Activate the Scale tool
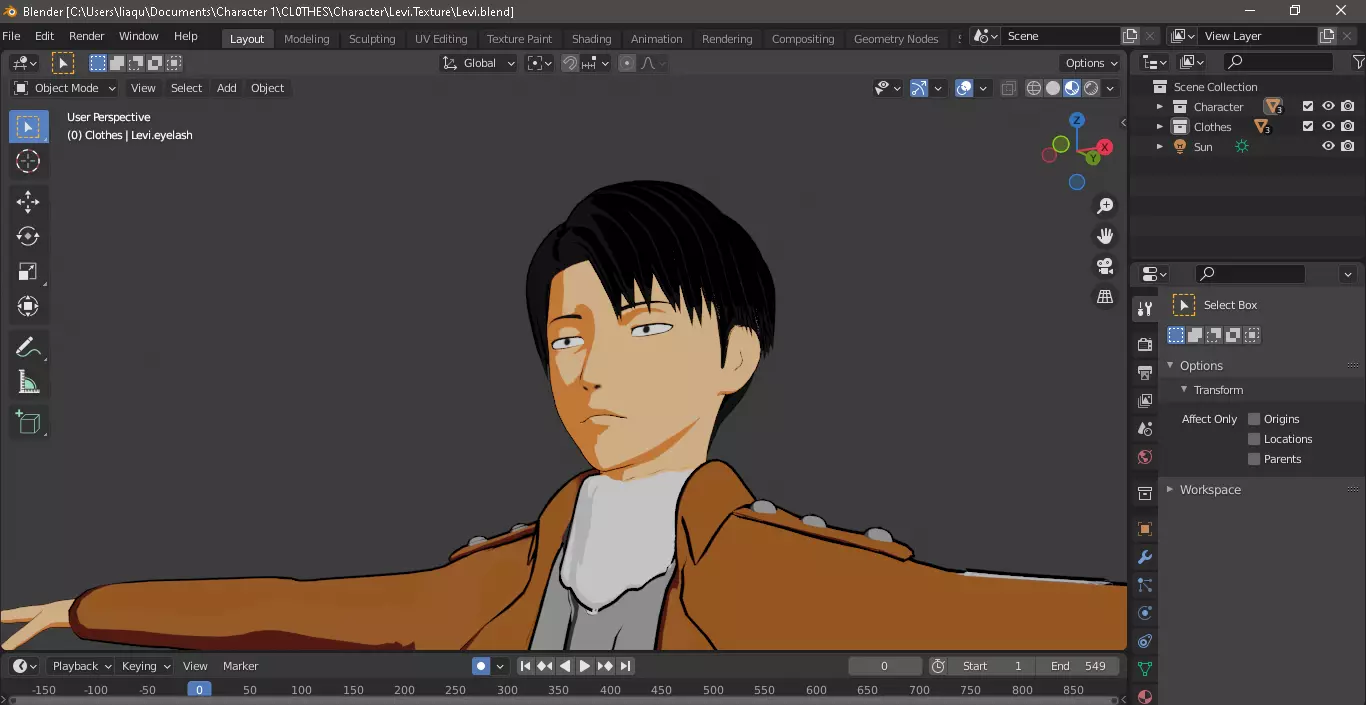This screenshot has height=705, width=1366. pyautogui.click(x=28, y=272)
